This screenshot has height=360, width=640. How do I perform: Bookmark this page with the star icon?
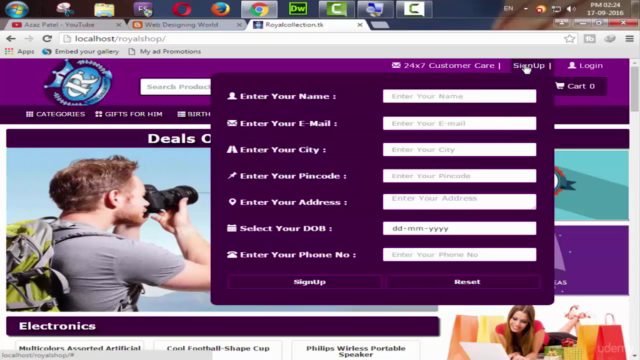569,39
